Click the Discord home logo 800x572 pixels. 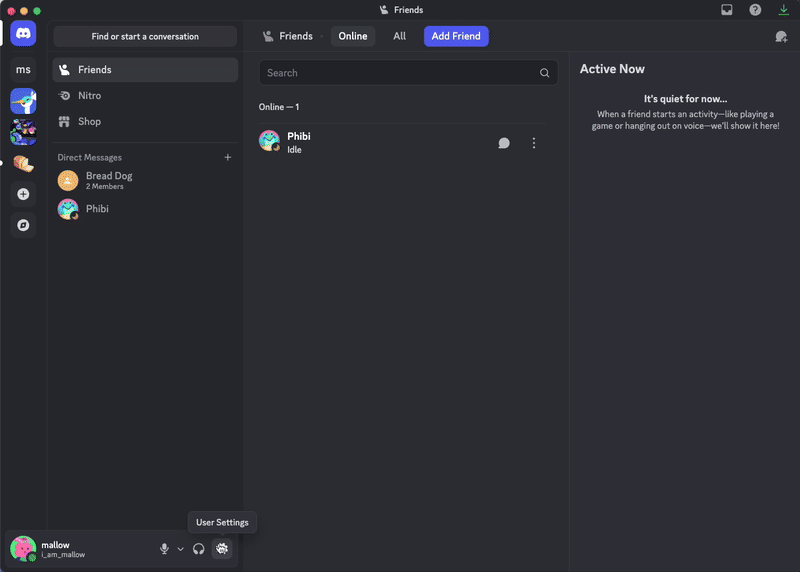(23, 33)
